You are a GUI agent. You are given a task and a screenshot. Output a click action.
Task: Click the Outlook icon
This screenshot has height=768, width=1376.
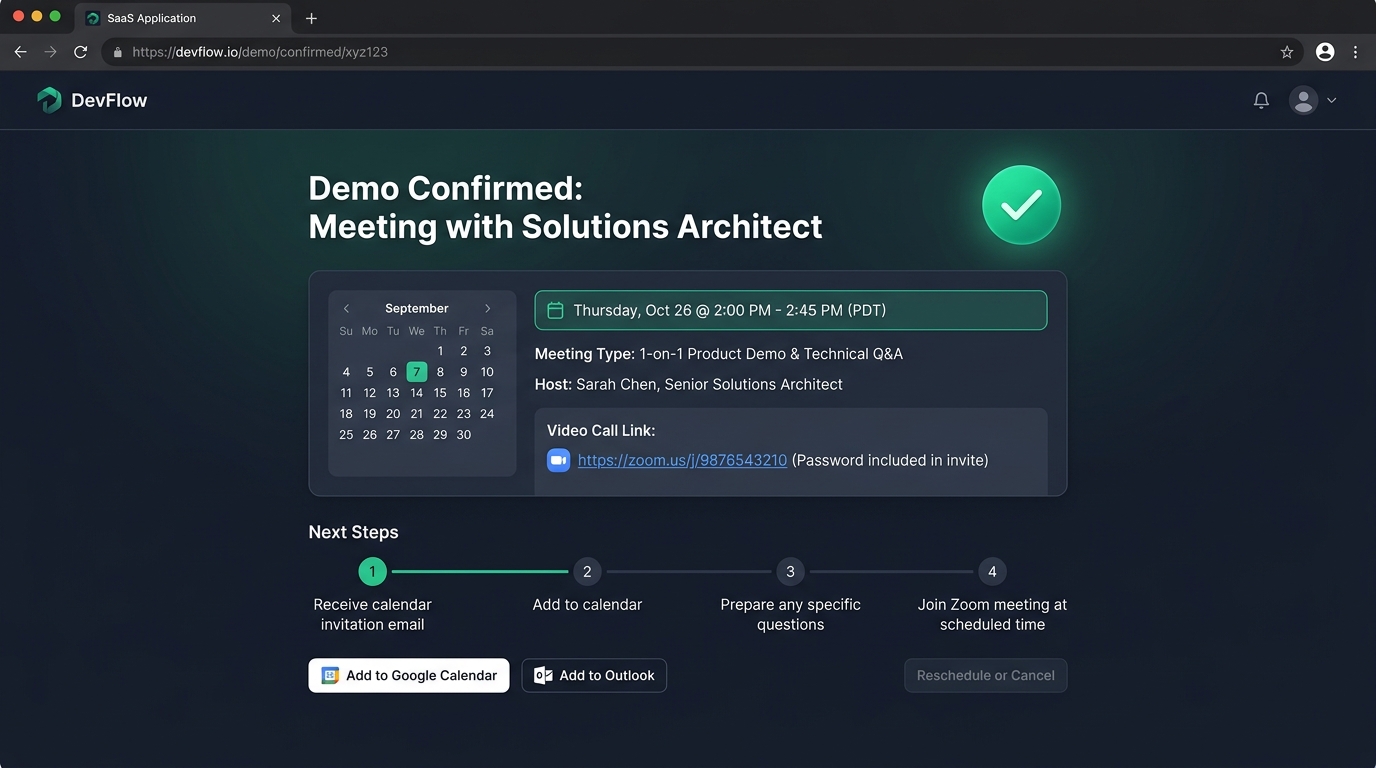[543, 676]
